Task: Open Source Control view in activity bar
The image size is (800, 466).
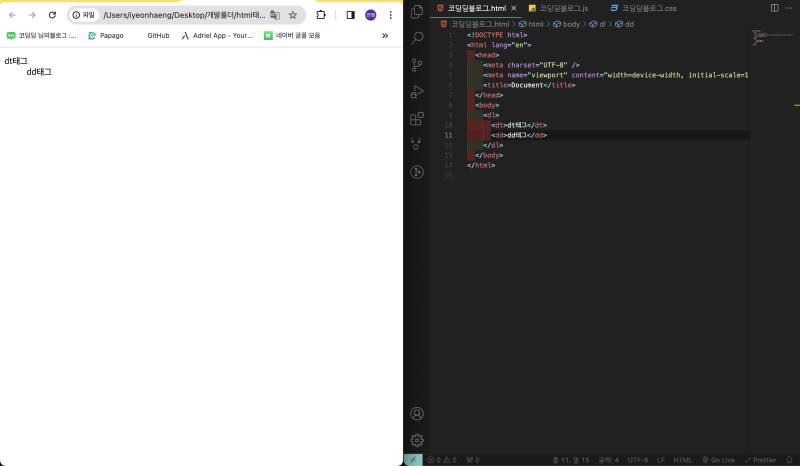Action: (x=417, y=65)
